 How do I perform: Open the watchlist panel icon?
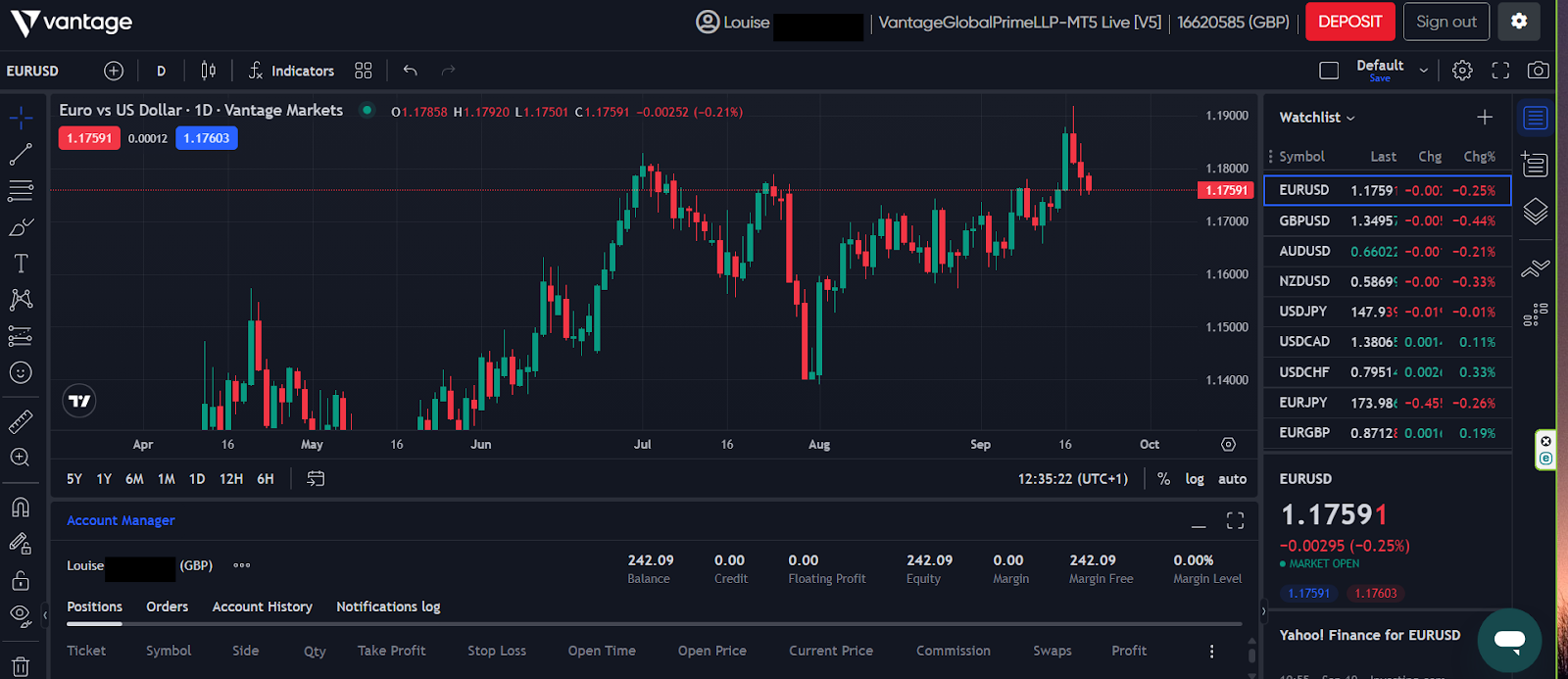[x=1536, y=119]
